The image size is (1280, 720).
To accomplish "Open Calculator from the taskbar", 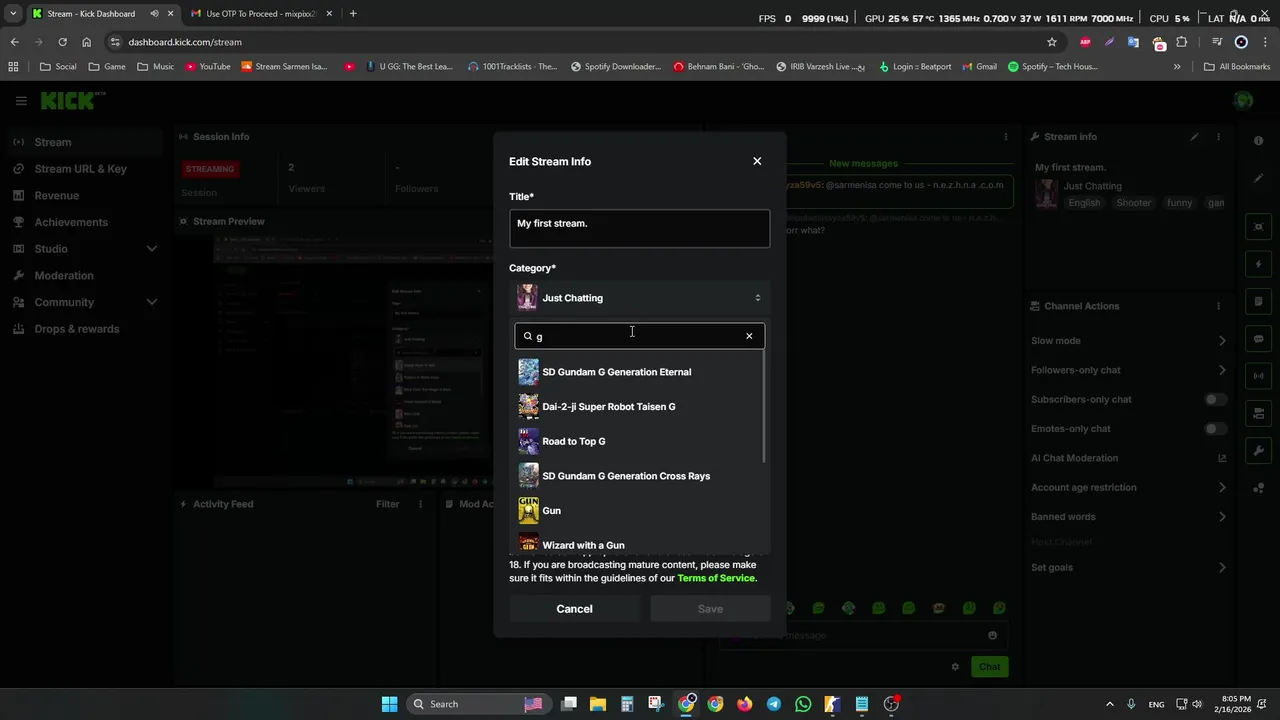I will pyautogui.click(x=626, y=704).
